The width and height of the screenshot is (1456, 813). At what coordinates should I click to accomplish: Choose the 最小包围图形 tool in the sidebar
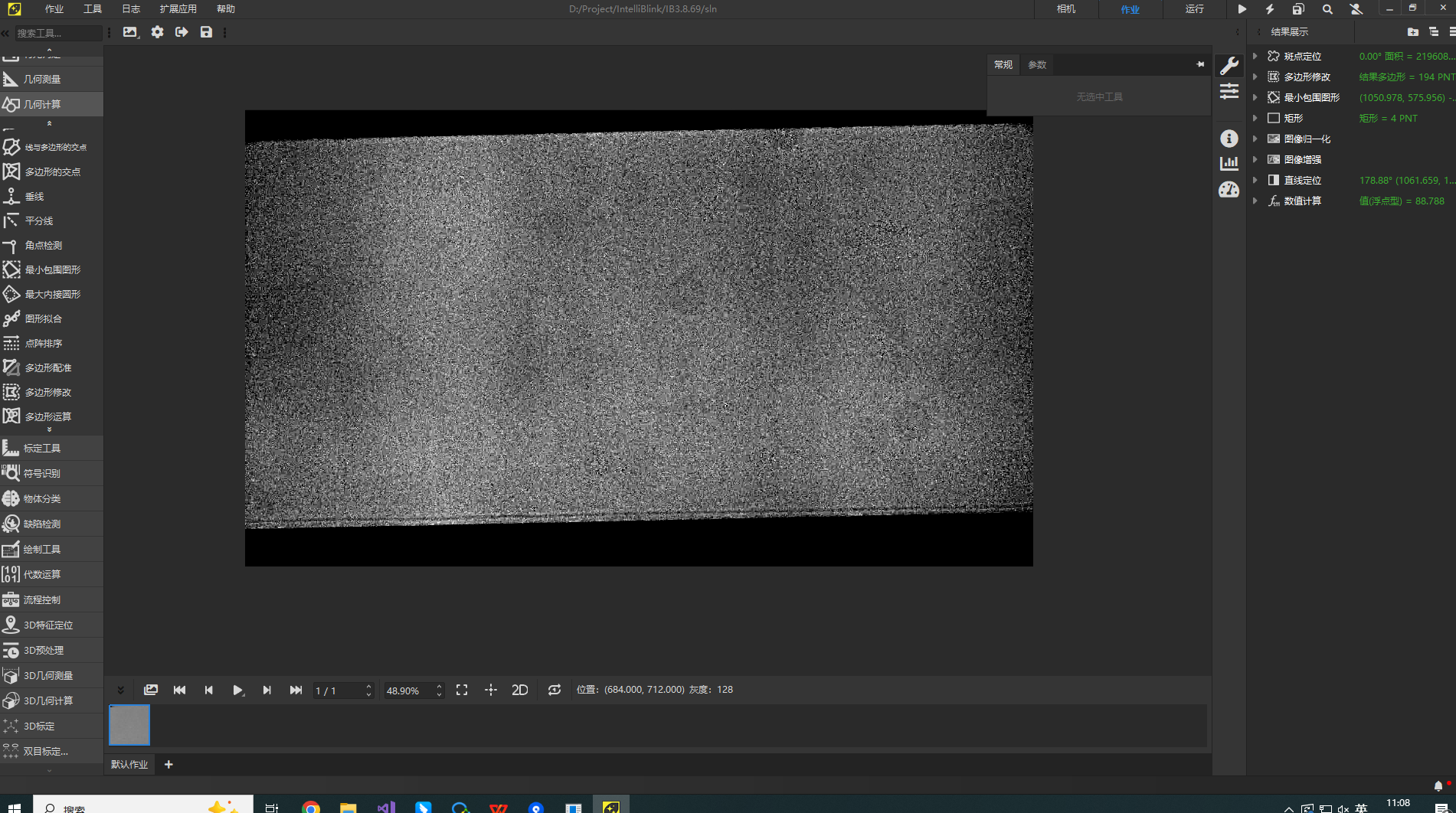click(x=52, y=270)
